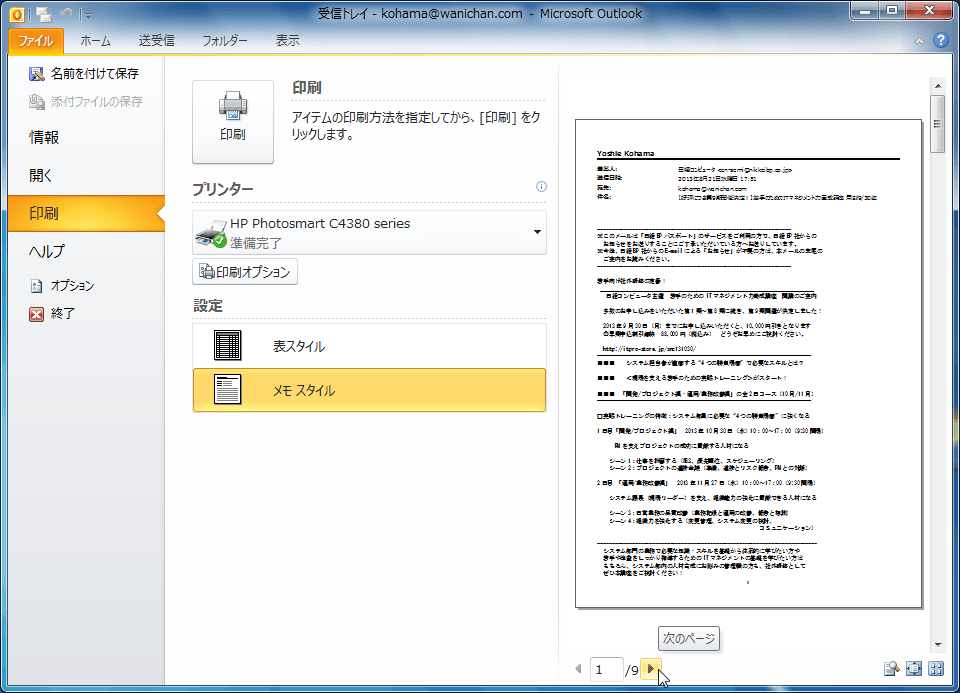
Task: Open Outlook Options (オプション)
Action: coord(62,285)
